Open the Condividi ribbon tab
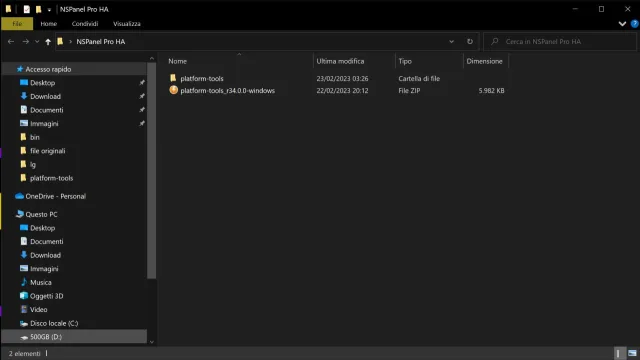Viewport: 640px width, 360px height. point(85,24)
